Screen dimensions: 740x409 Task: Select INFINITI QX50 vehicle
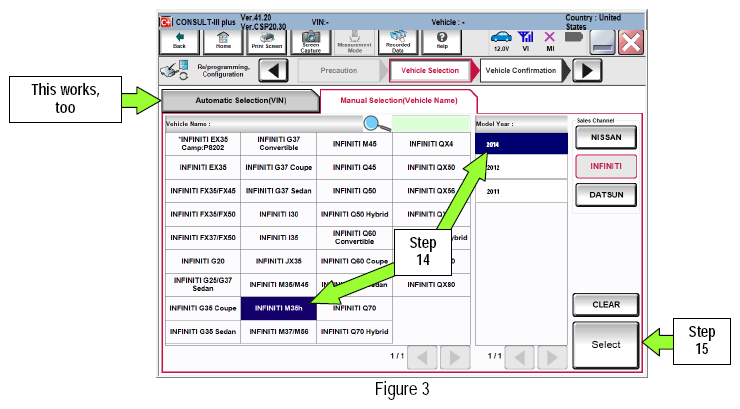431,167
